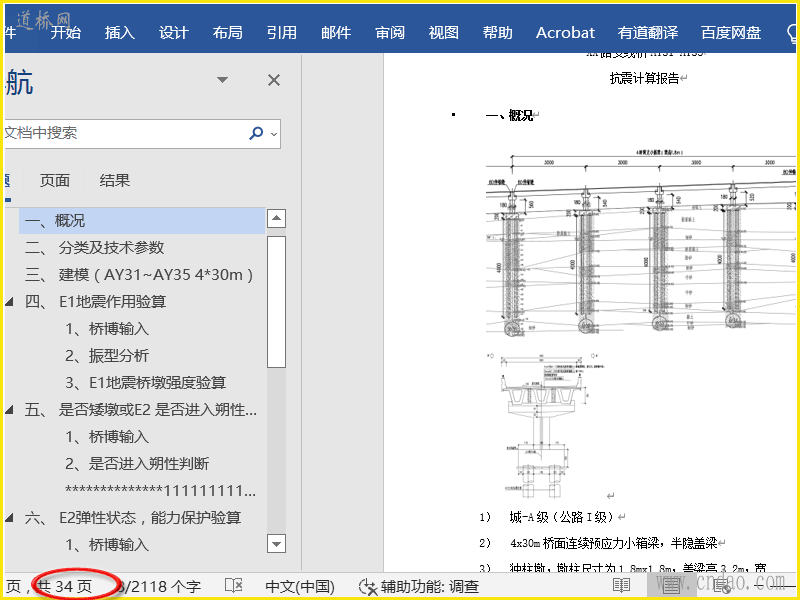Viewport: 800px width, 600px height.
Task: Jump to 1、桥博输入 under section 六
Action: point(107,545)
